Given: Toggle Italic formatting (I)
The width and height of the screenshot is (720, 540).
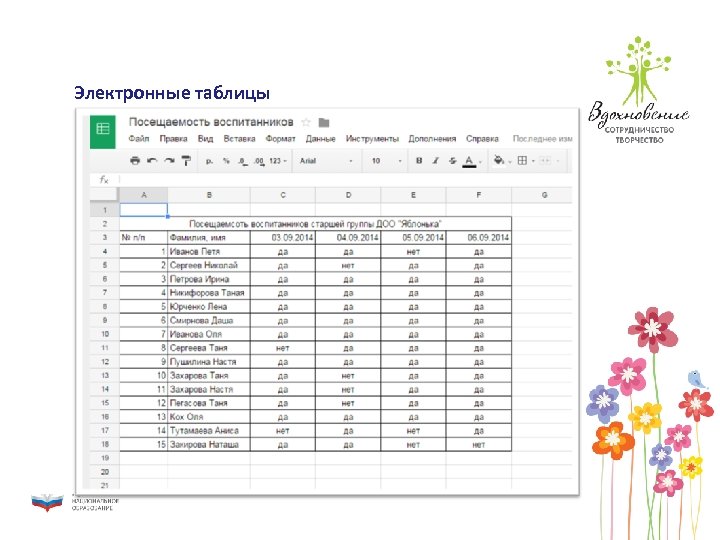Looking at the screenshot, I should 435,161.
